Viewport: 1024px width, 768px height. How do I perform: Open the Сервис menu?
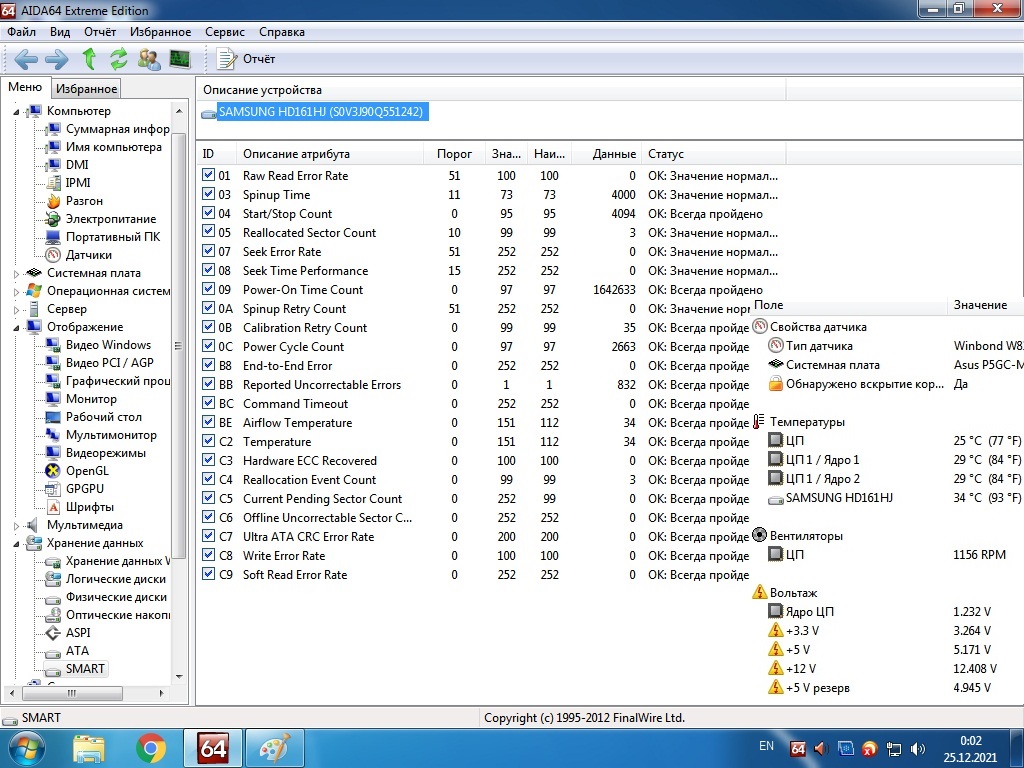(224, 32)
